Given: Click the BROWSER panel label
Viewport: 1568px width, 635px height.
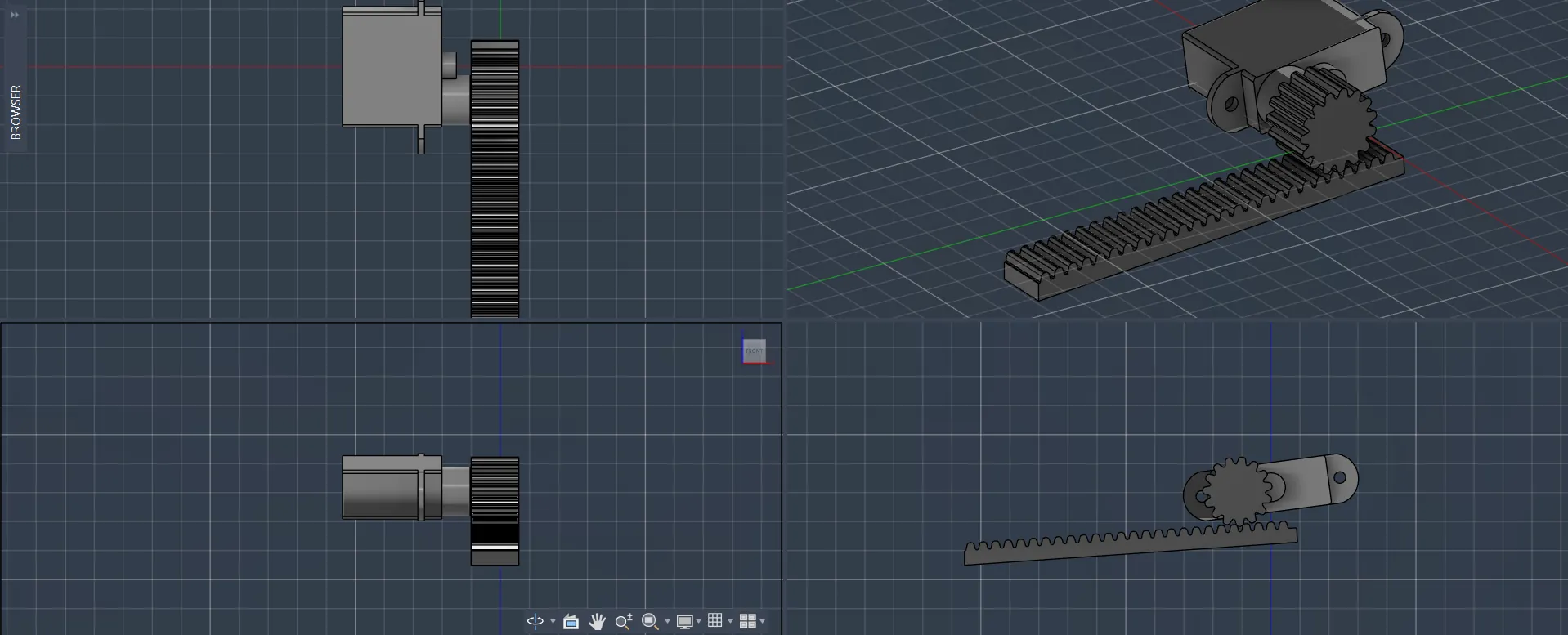Looking at the screenshot, I should tap(16, 112).
